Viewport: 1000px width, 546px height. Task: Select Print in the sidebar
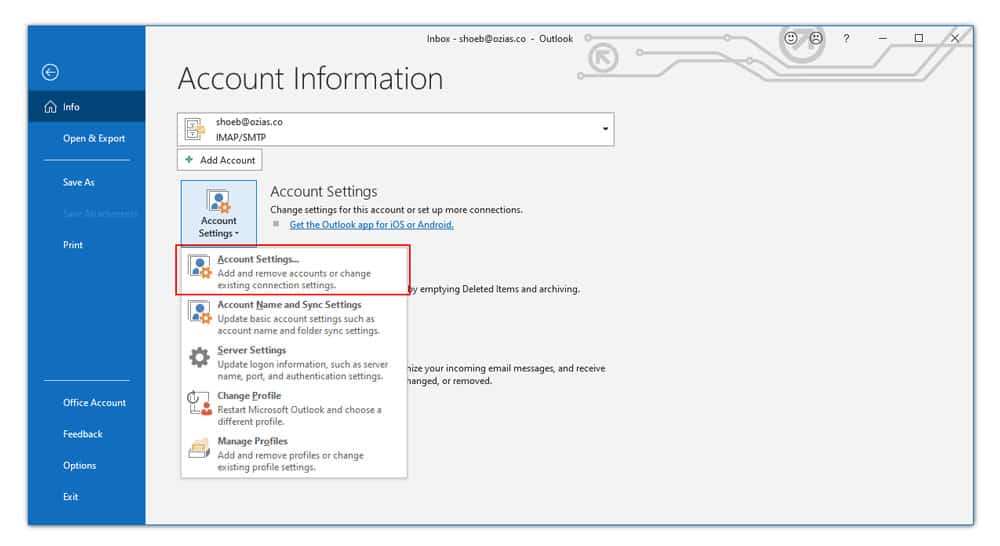coord(73,245)
